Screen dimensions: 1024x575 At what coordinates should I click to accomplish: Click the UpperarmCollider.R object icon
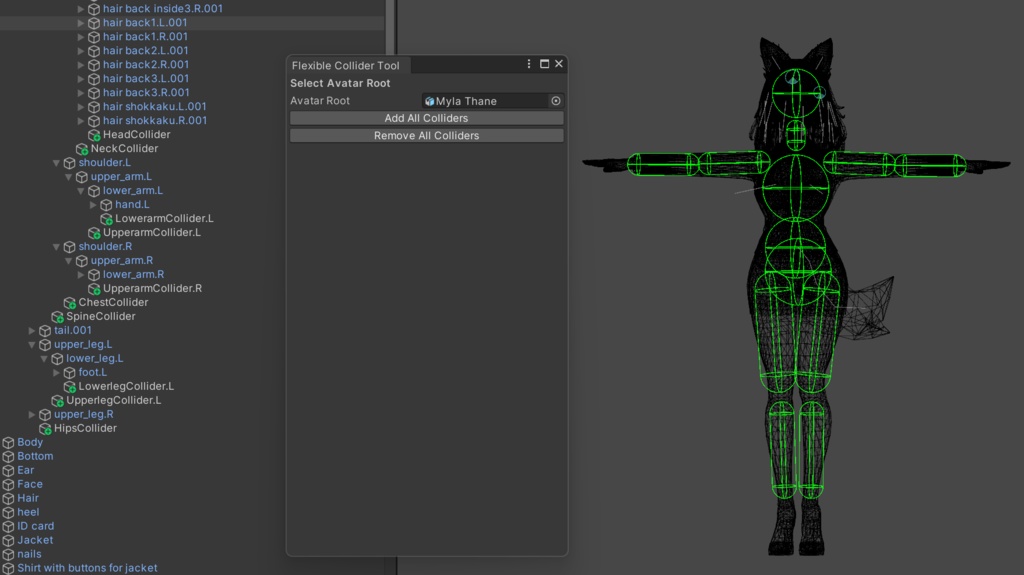click(94, 289)
